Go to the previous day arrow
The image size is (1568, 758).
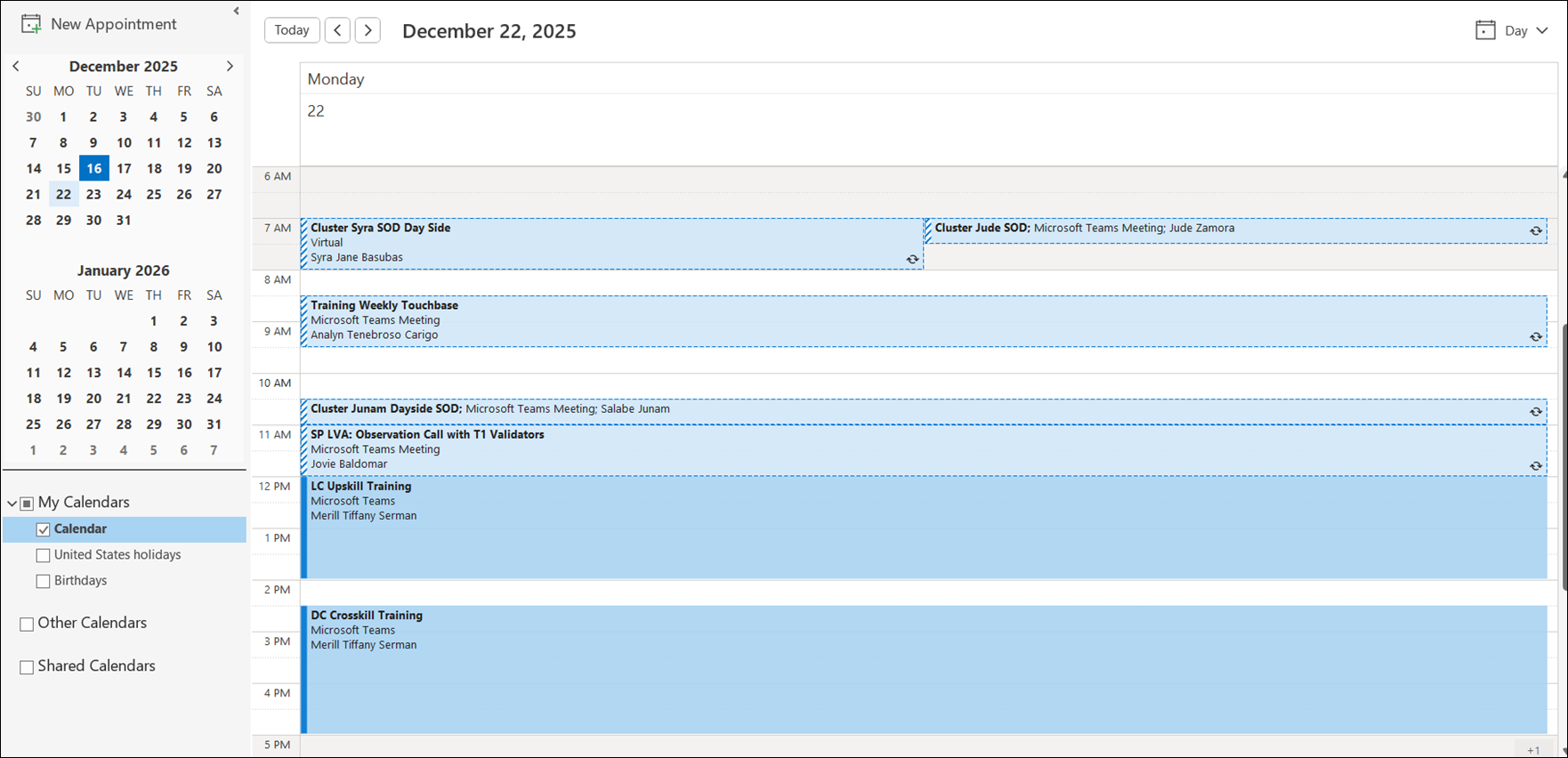(337, 30)
